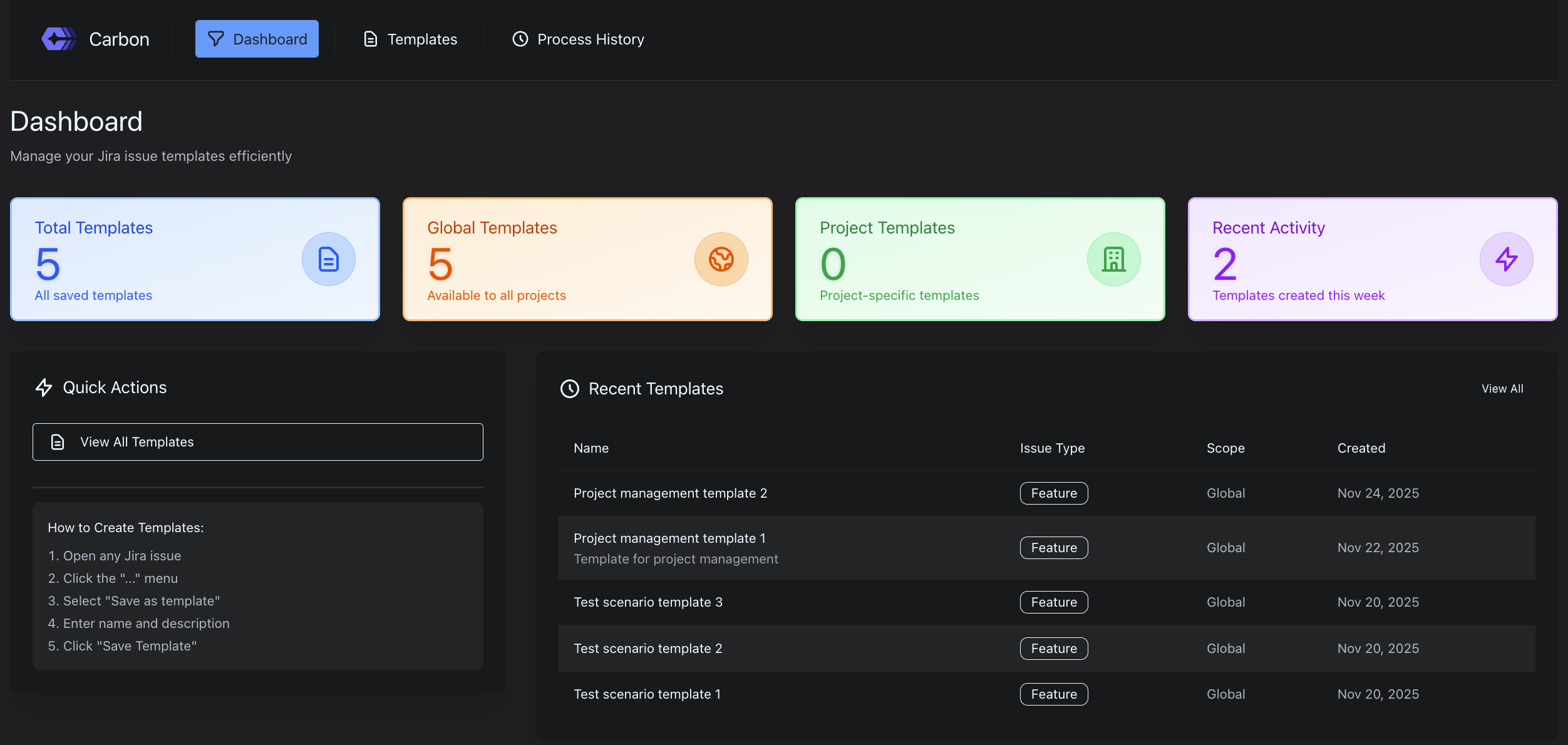Click the filter icon in the Dashboard tab
1568x745 pixels.
[x=215, y=38]
